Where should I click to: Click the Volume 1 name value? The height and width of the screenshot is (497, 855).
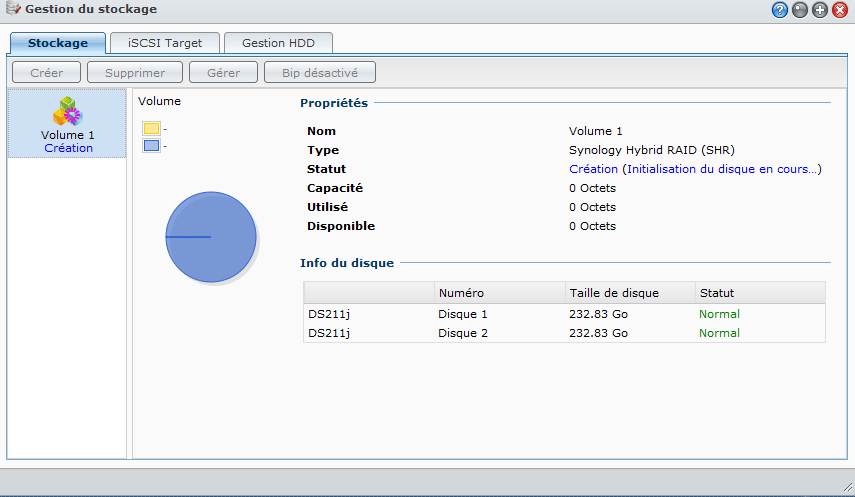coord(595,131)
